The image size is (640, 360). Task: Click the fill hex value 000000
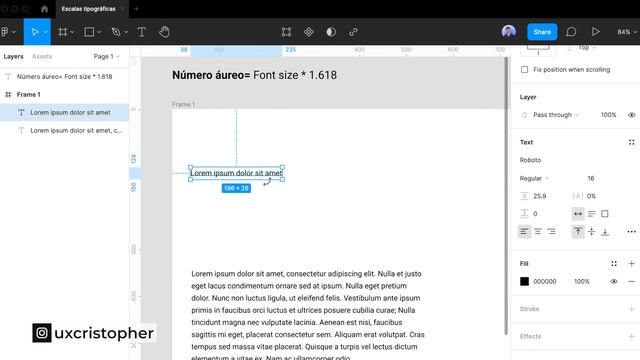coord(545,282)
